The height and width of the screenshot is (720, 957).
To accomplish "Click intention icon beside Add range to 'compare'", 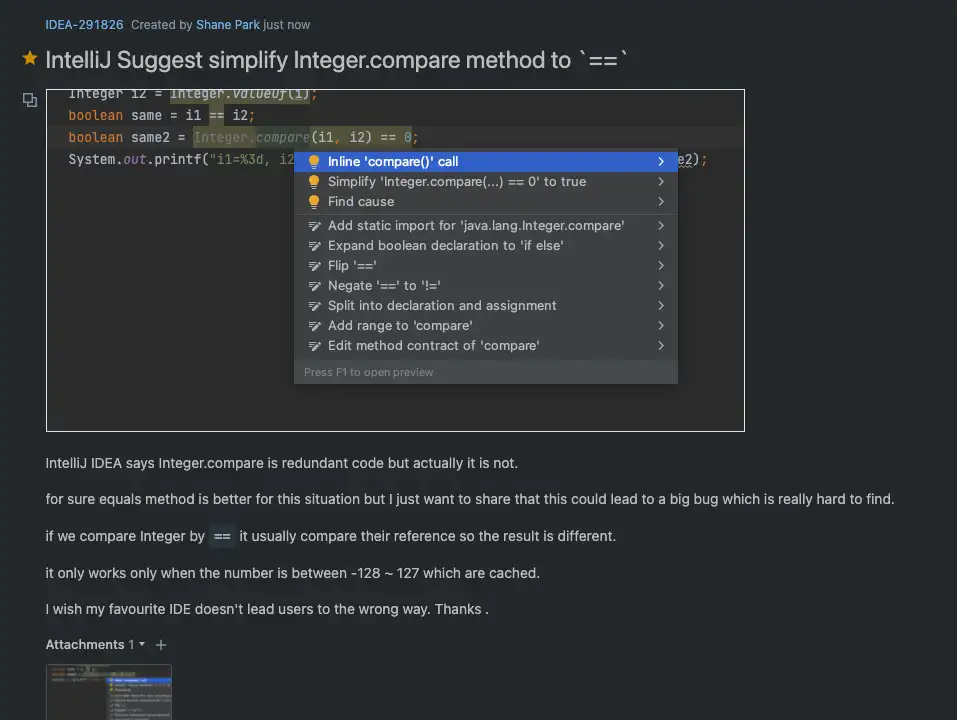I will pyautogui.click(x=314, y=326).
